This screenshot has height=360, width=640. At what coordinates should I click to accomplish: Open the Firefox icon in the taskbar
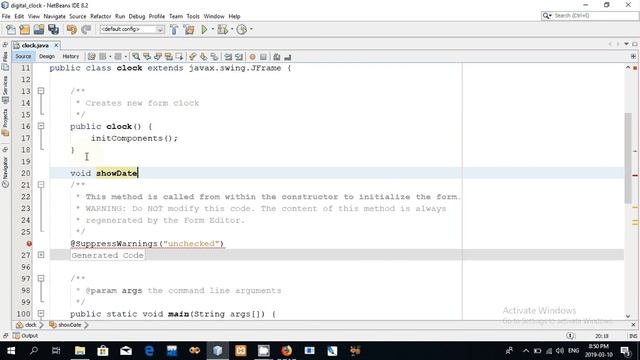(x=287, y=351)
